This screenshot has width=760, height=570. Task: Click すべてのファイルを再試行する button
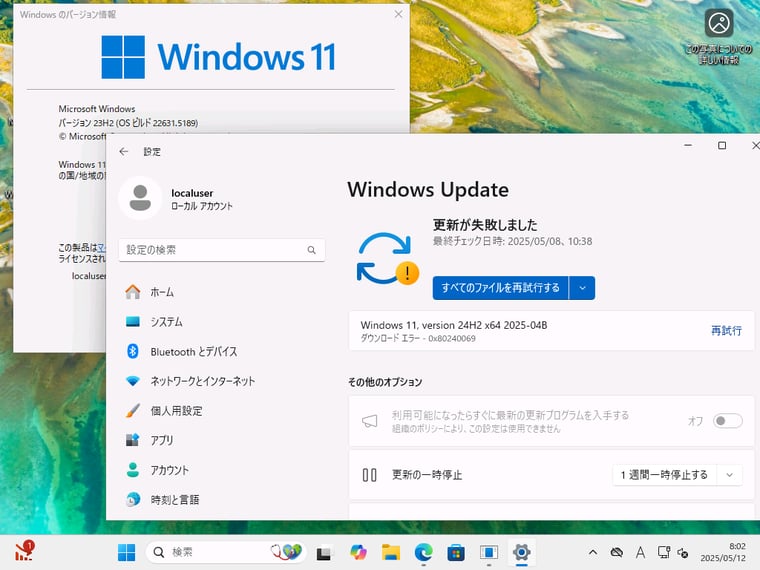pyautogui.click(x=500, y=288)
